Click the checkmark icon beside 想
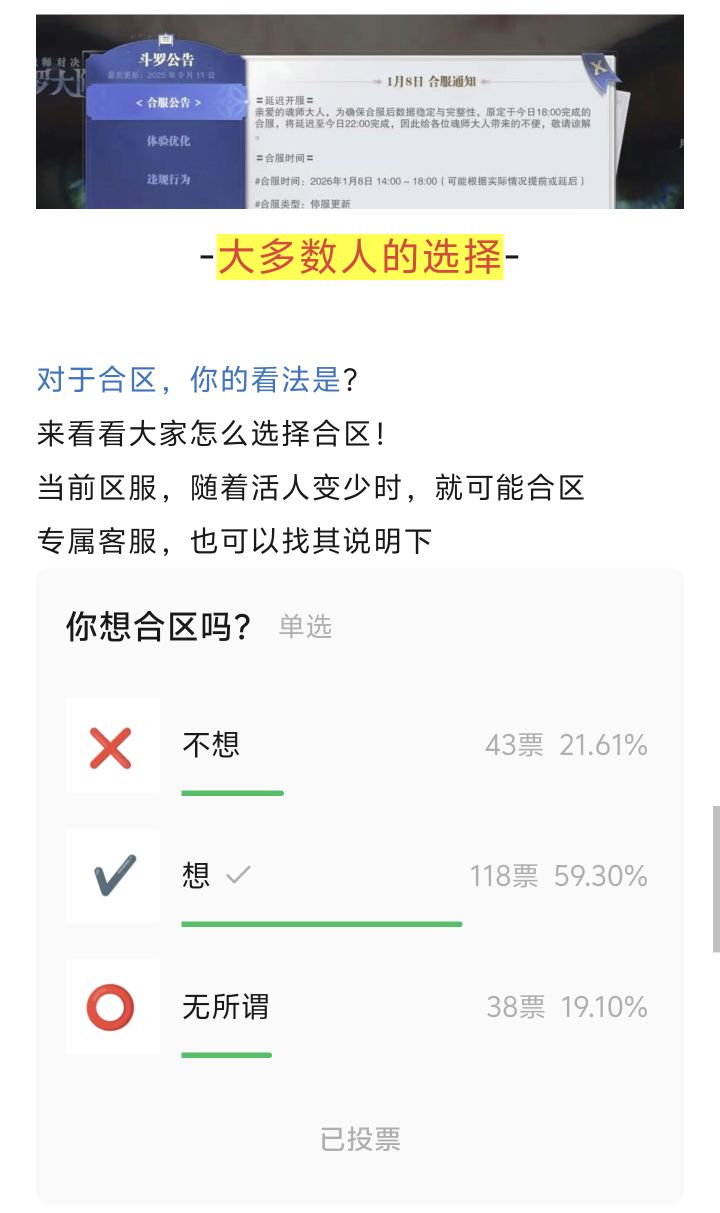This screenshot has width=720, height=1213. [112, 877]
